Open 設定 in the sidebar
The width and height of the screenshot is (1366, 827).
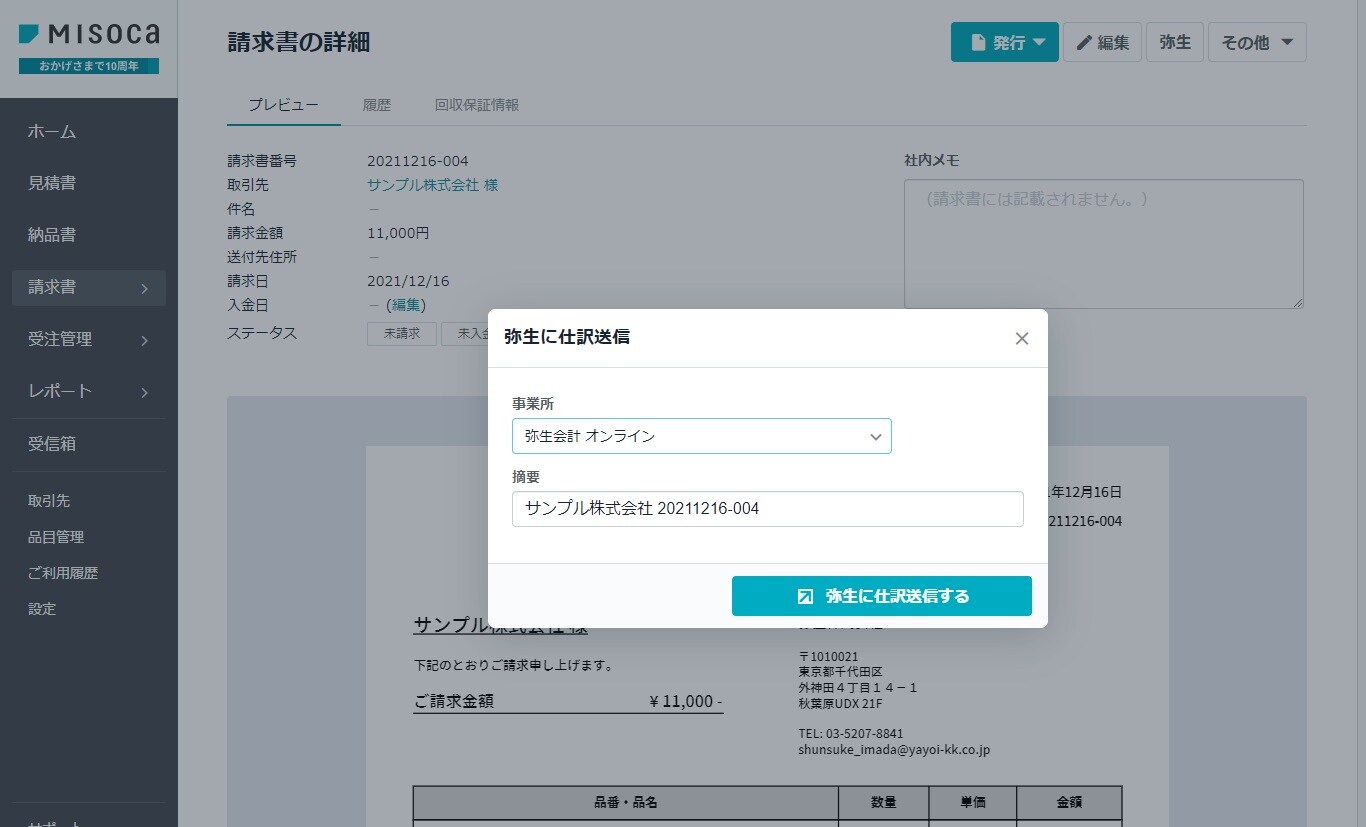click(42, 609)
